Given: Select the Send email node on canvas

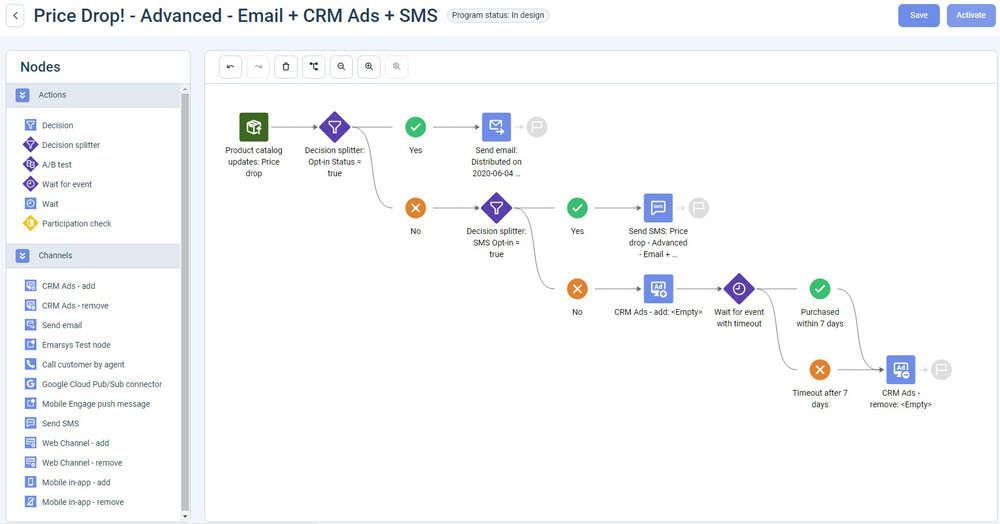Looking at the screenshot, I should [496, 127].
